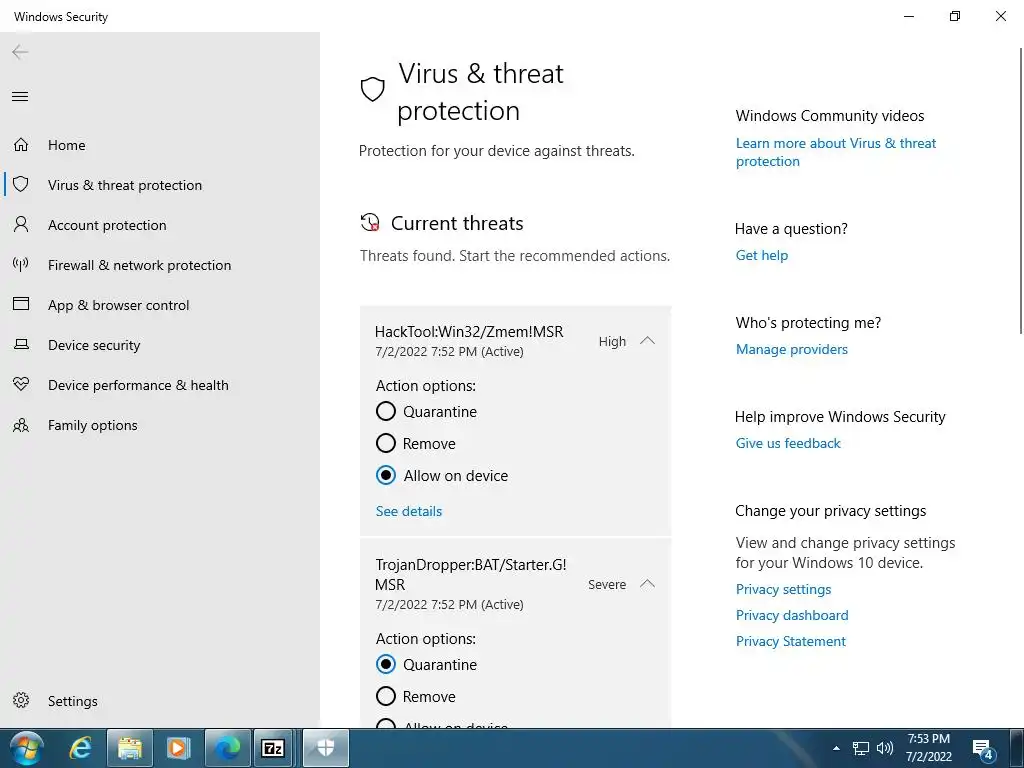Click Windows Security taskbar shield icon
The height and width of the screenshot is (768, 1024).
click(325, 748)
